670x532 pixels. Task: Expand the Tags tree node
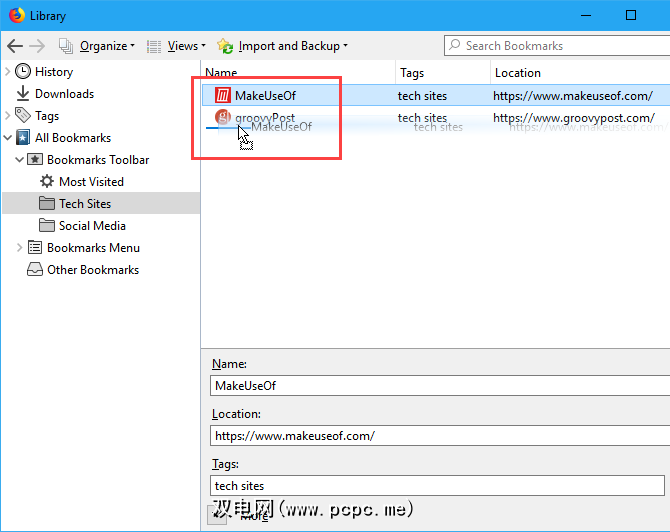(7, 115)
